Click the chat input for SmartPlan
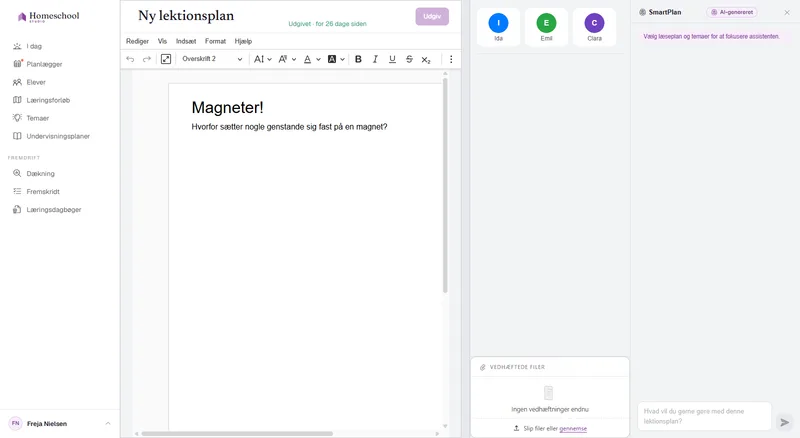The width and height of the screenshot is (800, 438). tap(704, 416)
